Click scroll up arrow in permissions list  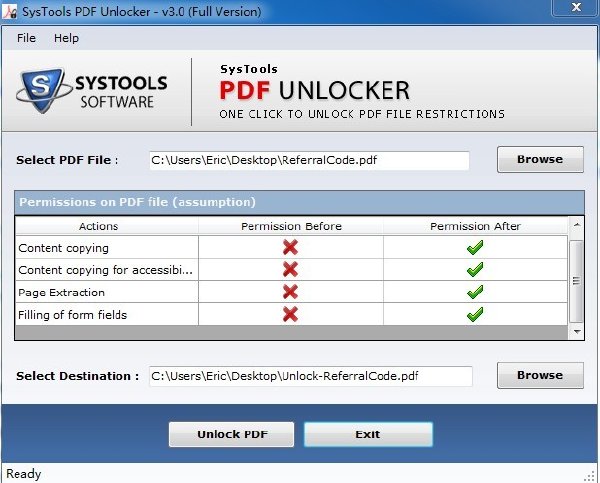[x=577, y=225]
